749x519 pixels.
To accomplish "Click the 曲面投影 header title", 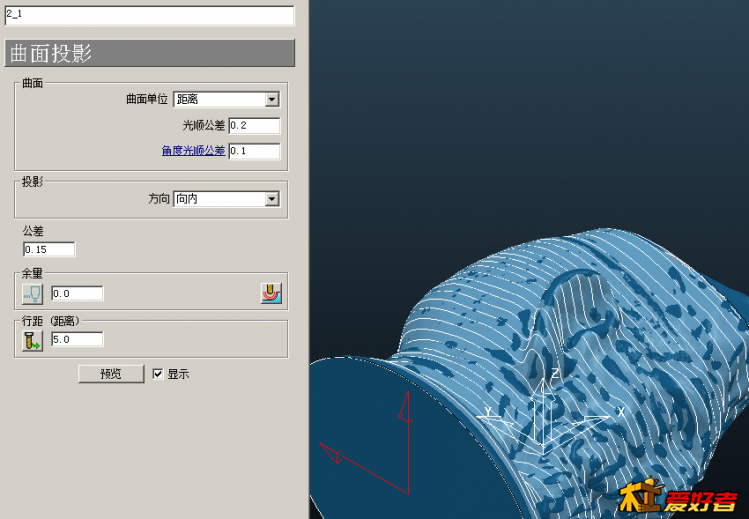I will (51, 53).
